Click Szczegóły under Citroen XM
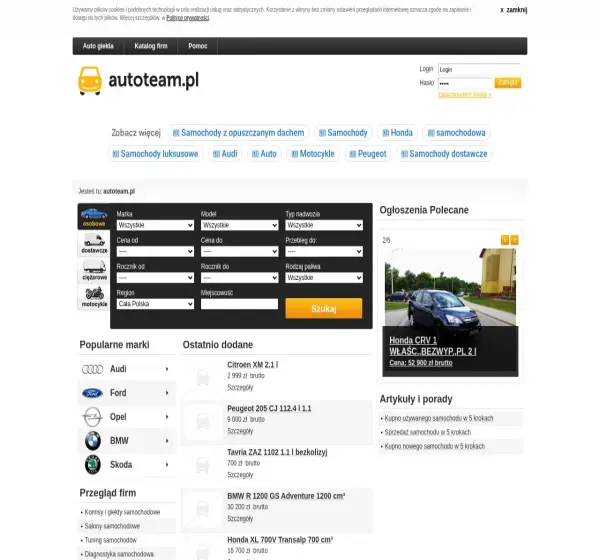This screenshot has height=560, width=600. click(x=240, y=387)
